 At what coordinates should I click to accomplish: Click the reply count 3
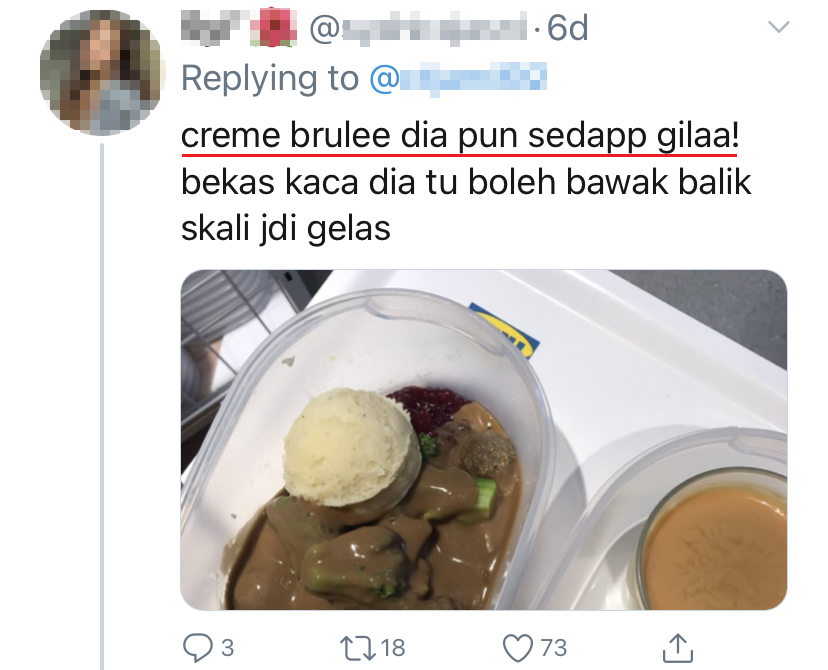[x=228, y=648]
